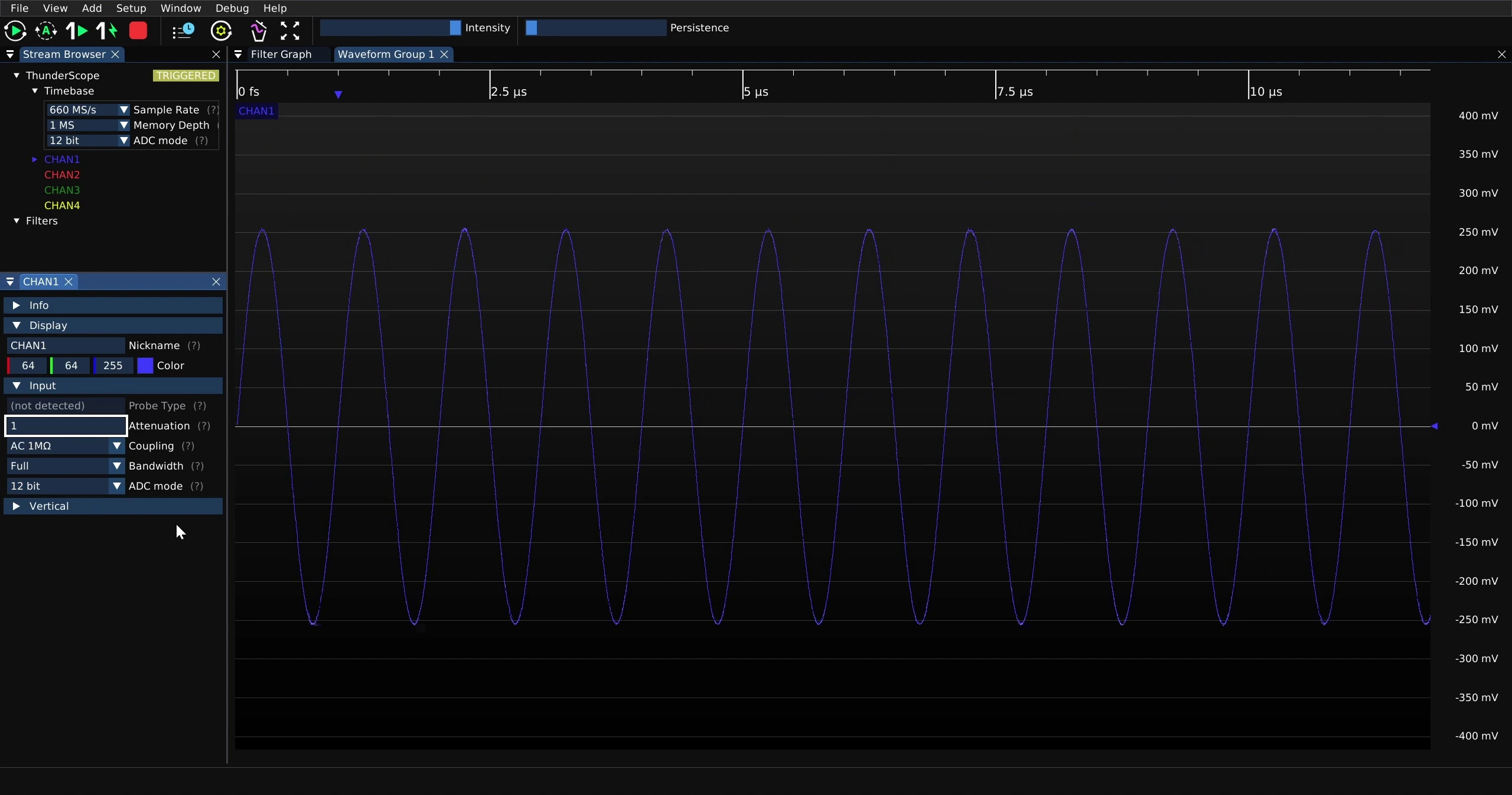Click the auto trigger icon
1512x795 pixels.
point(46,31)
